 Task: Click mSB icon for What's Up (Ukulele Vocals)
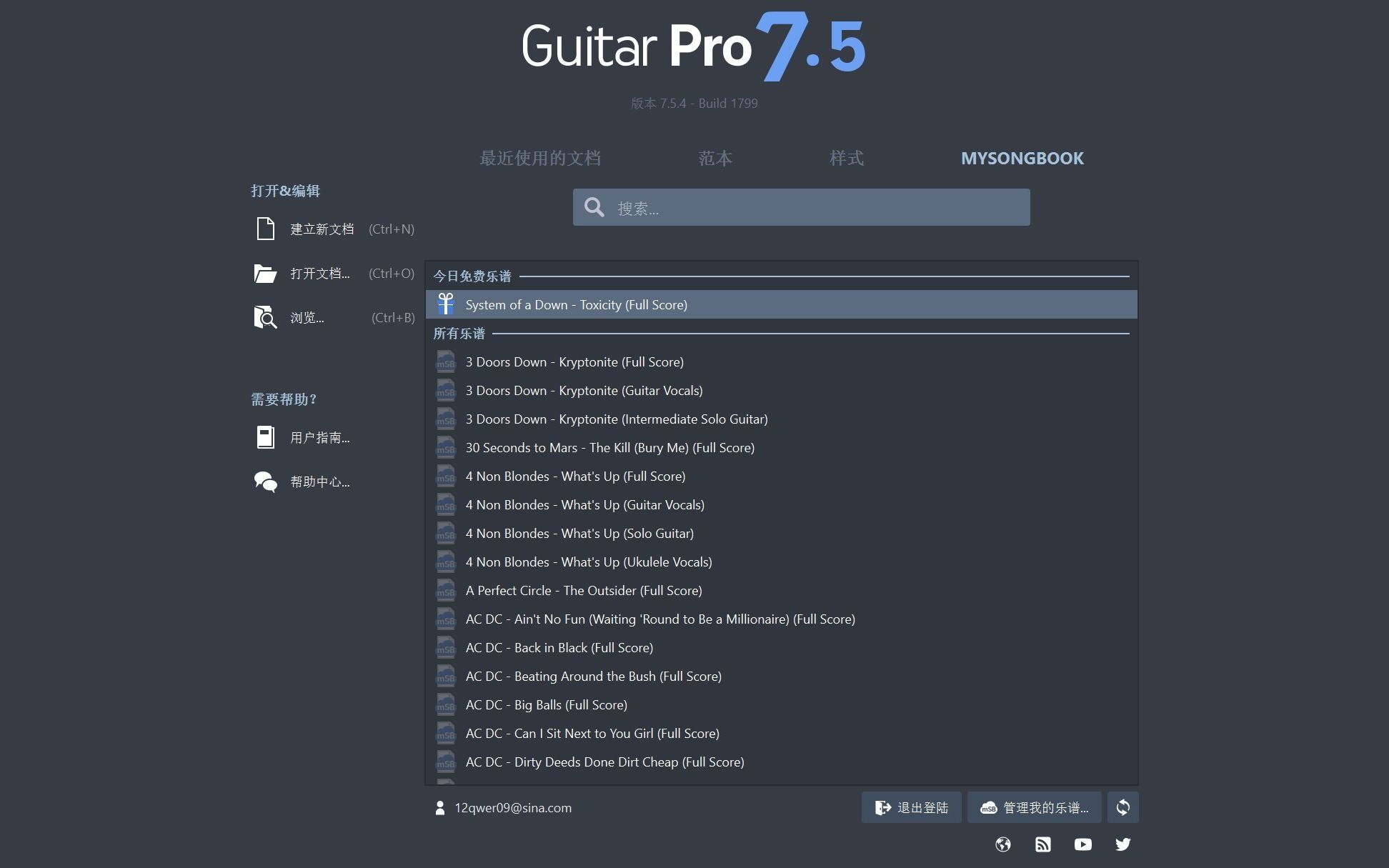(446, 562)
